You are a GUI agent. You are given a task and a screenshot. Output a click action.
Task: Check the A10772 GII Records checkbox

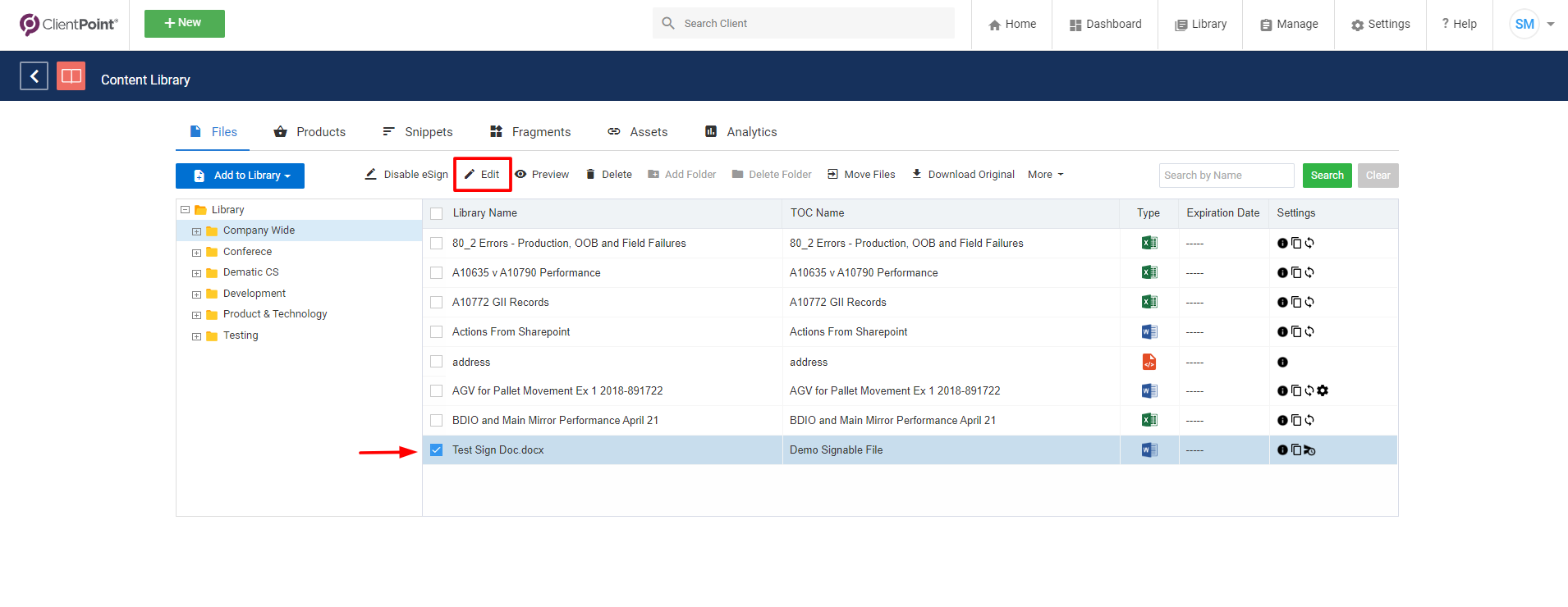(x=437, y=302)
